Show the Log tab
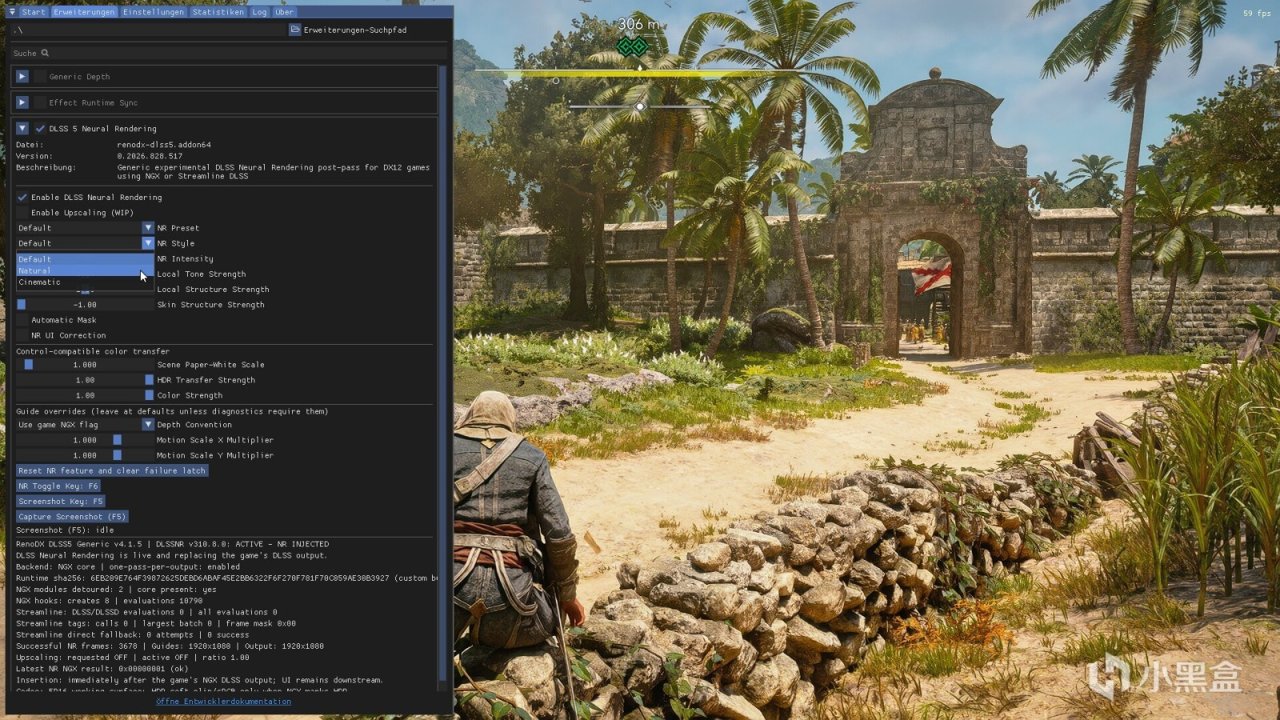The height and width of the screenshot is (720, 1280). [259, 12]
